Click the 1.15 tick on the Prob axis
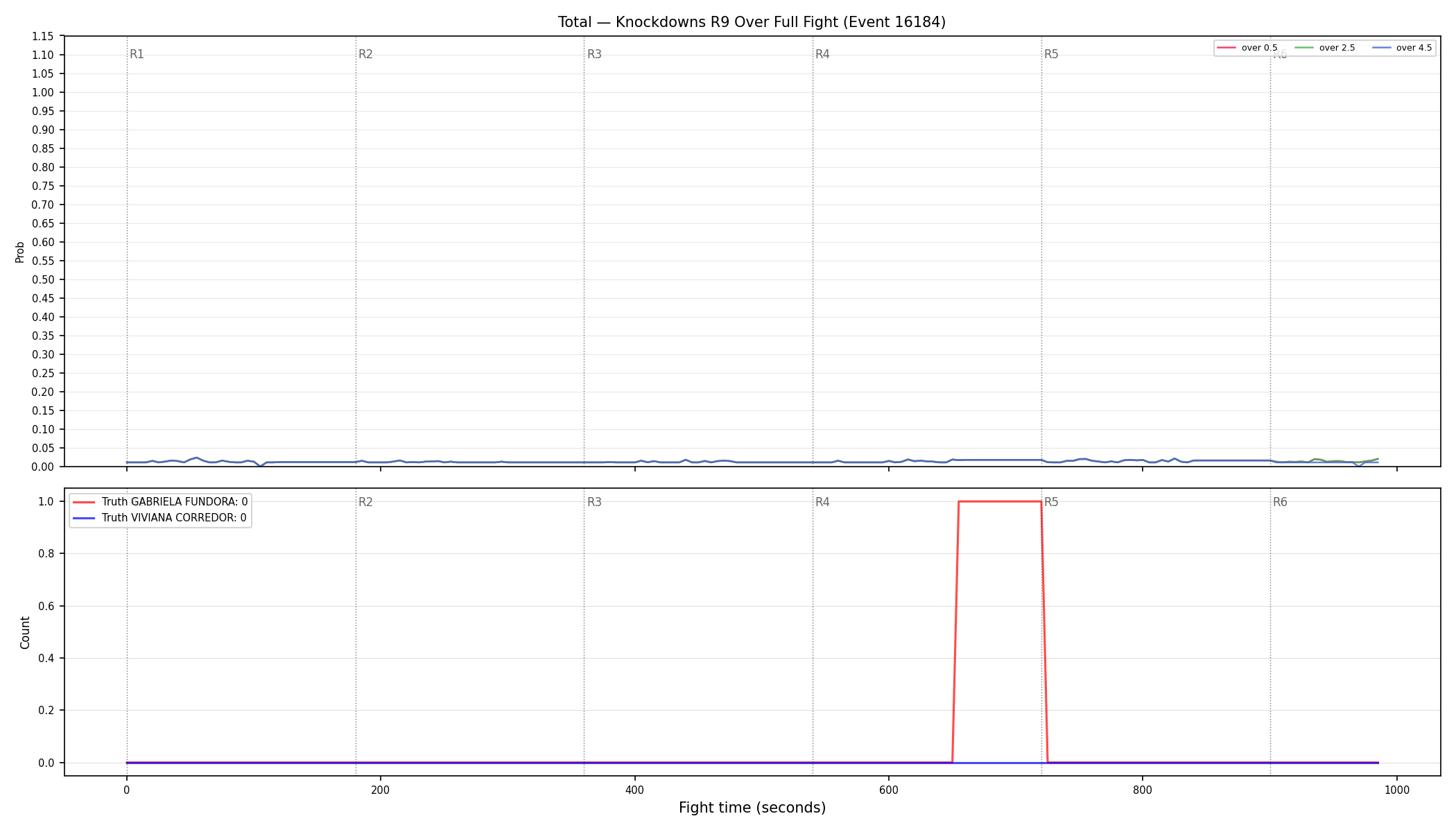This screenshot has width=1456, height=832. point(43,37)
